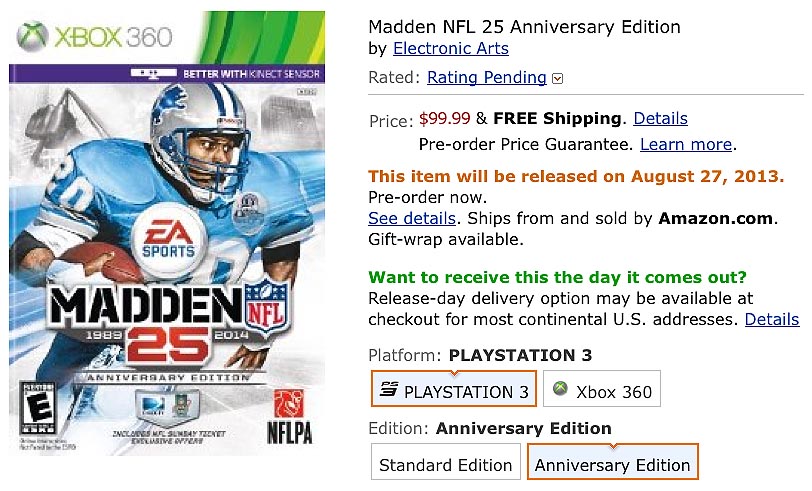This screenshot has width=812, height=491.
Task: Click the Xbox 360 logo on the cover
Action: pos(95,37)
